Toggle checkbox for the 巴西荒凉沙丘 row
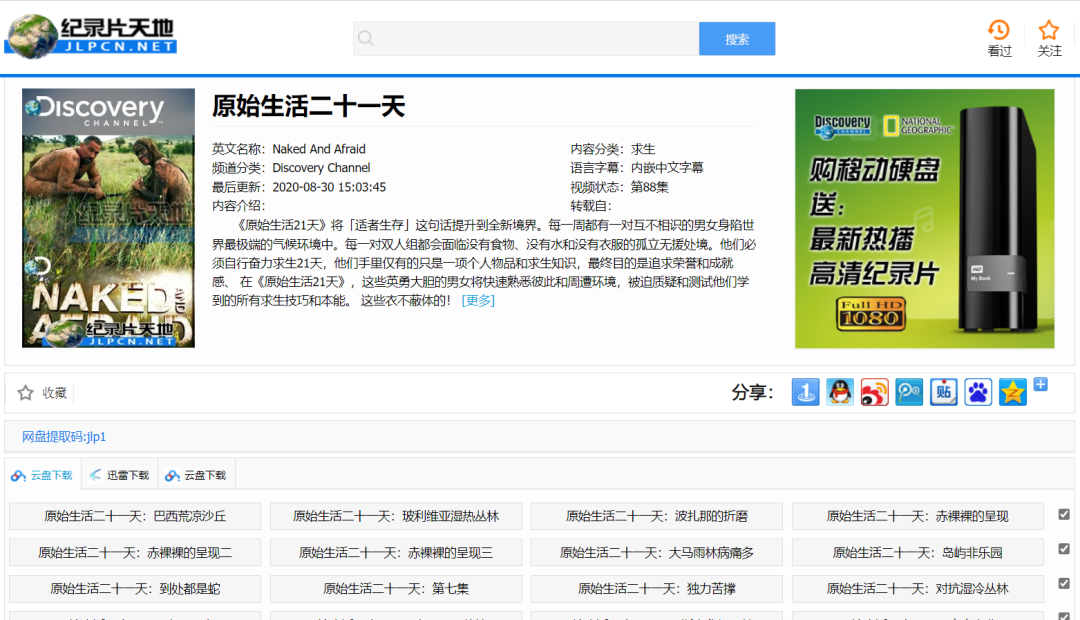The height and width of the screenshot is (620, 1080). click(x=1064, y=514)
